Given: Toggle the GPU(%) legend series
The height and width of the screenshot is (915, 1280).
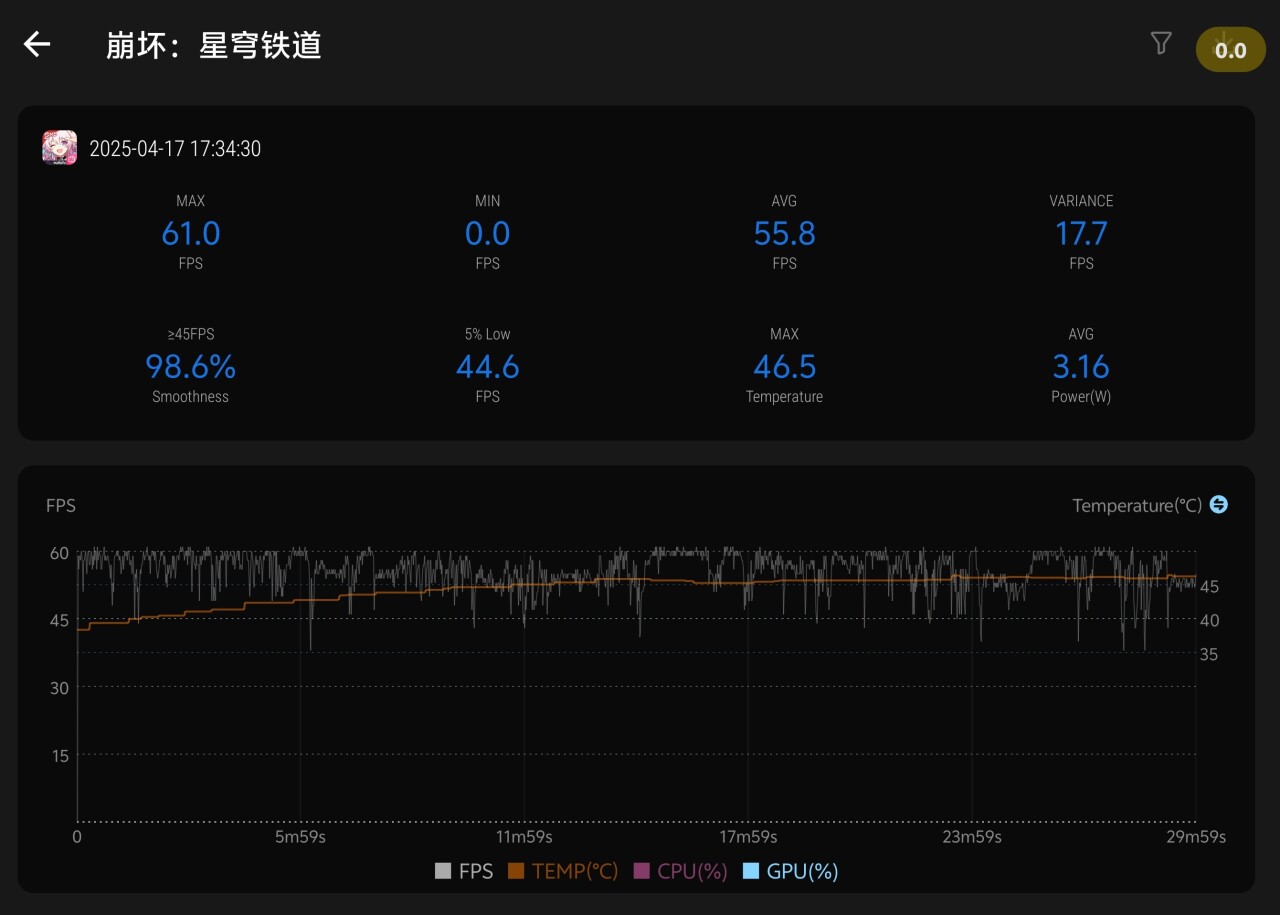Looking at the screenshot, I should [790, 871].
